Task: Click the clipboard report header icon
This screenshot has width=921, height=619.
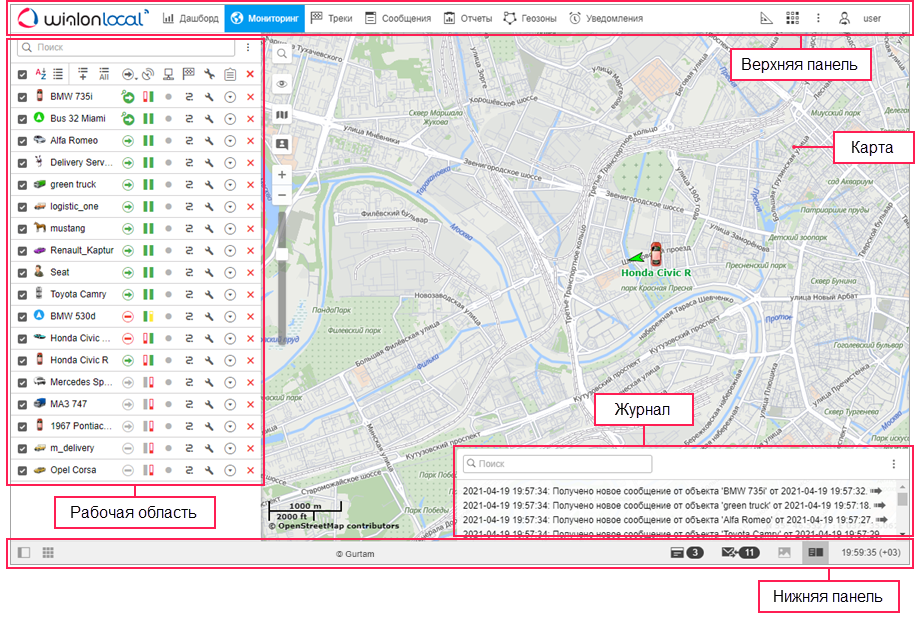Action: [230, 74]
